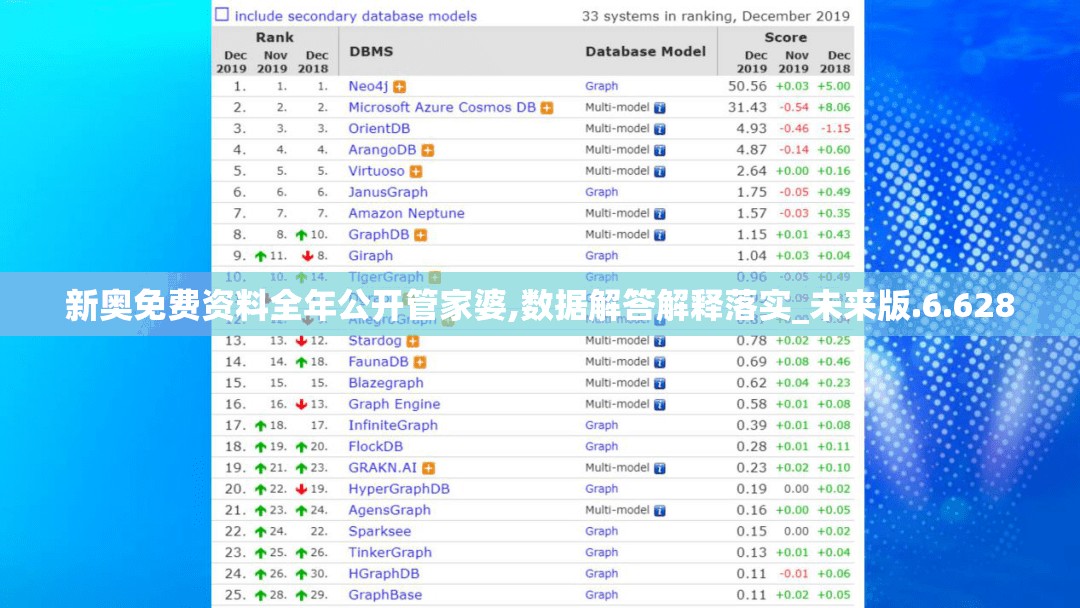The image size is (1080, 608).
Task: Open the Sparksee link
Action: pyautogui.click(x=380, y=532)
